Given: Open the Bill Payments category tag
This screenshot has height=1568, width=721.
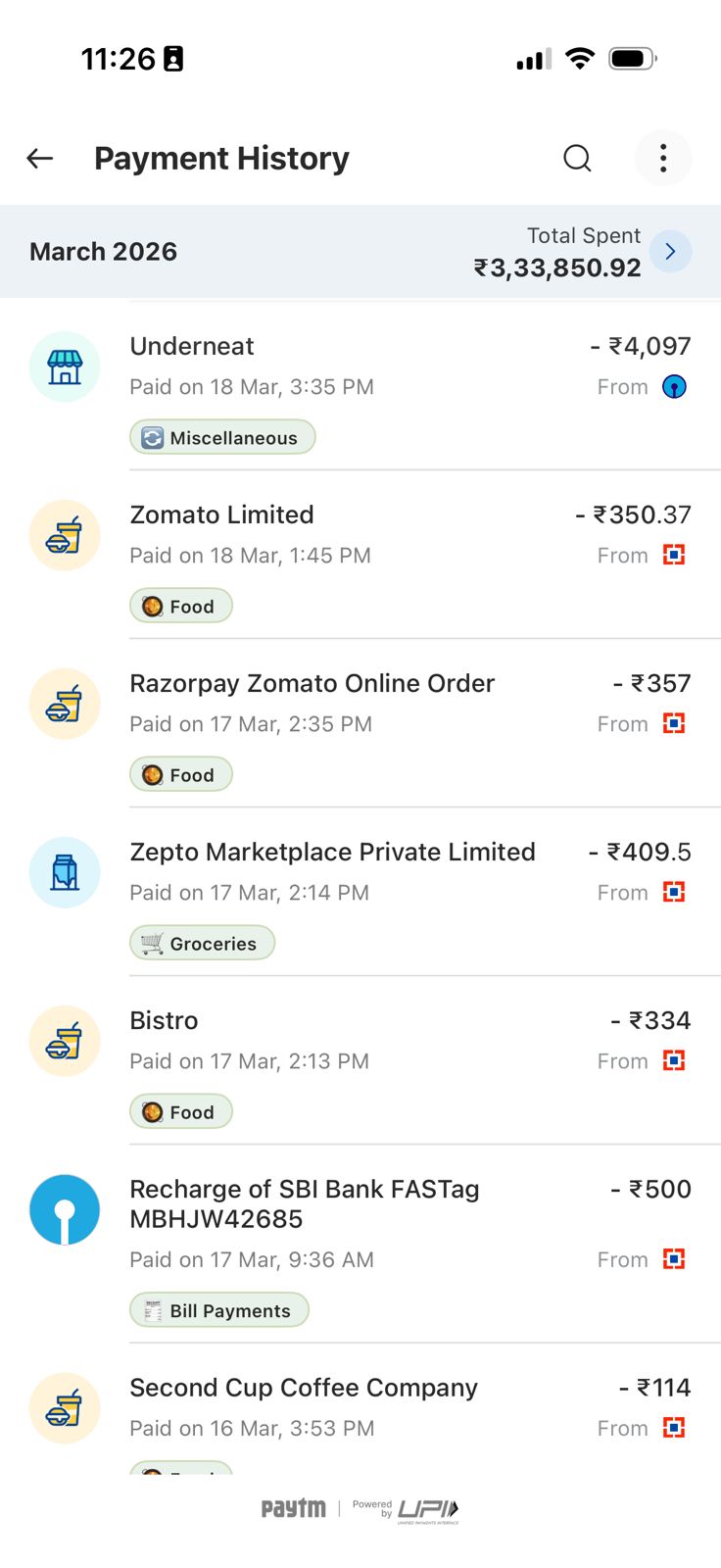Looking at the screenshot, I should coord(219,1310).
